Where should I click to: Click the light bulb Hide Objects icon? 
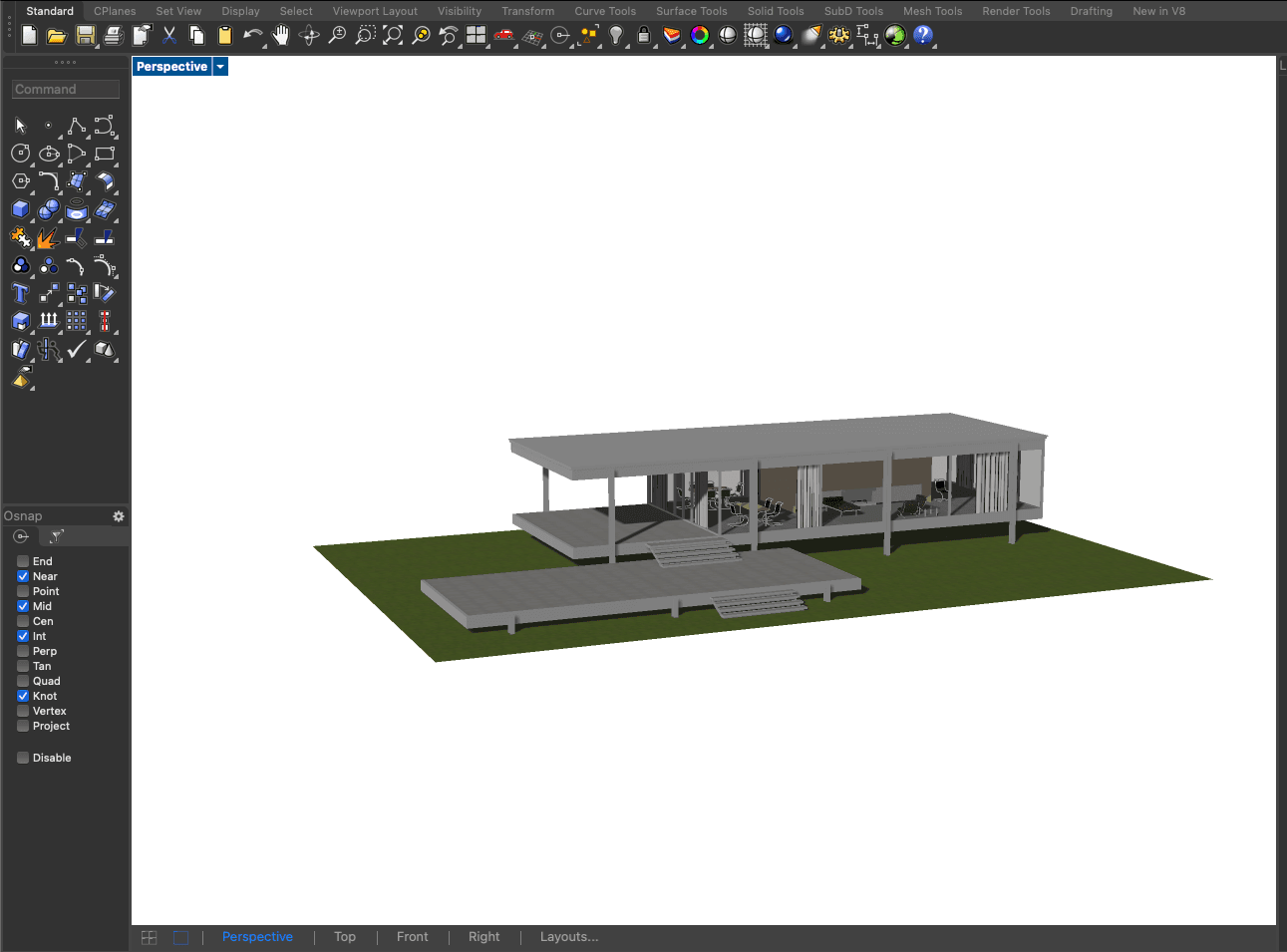click(616, 36)
